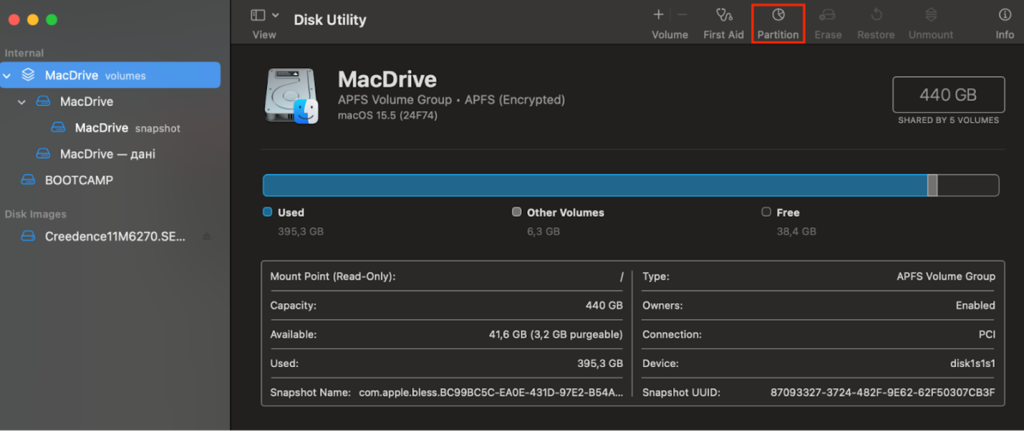
Task: Click the Other Volumes 6,3 GB value
Action: pos(543,232)
